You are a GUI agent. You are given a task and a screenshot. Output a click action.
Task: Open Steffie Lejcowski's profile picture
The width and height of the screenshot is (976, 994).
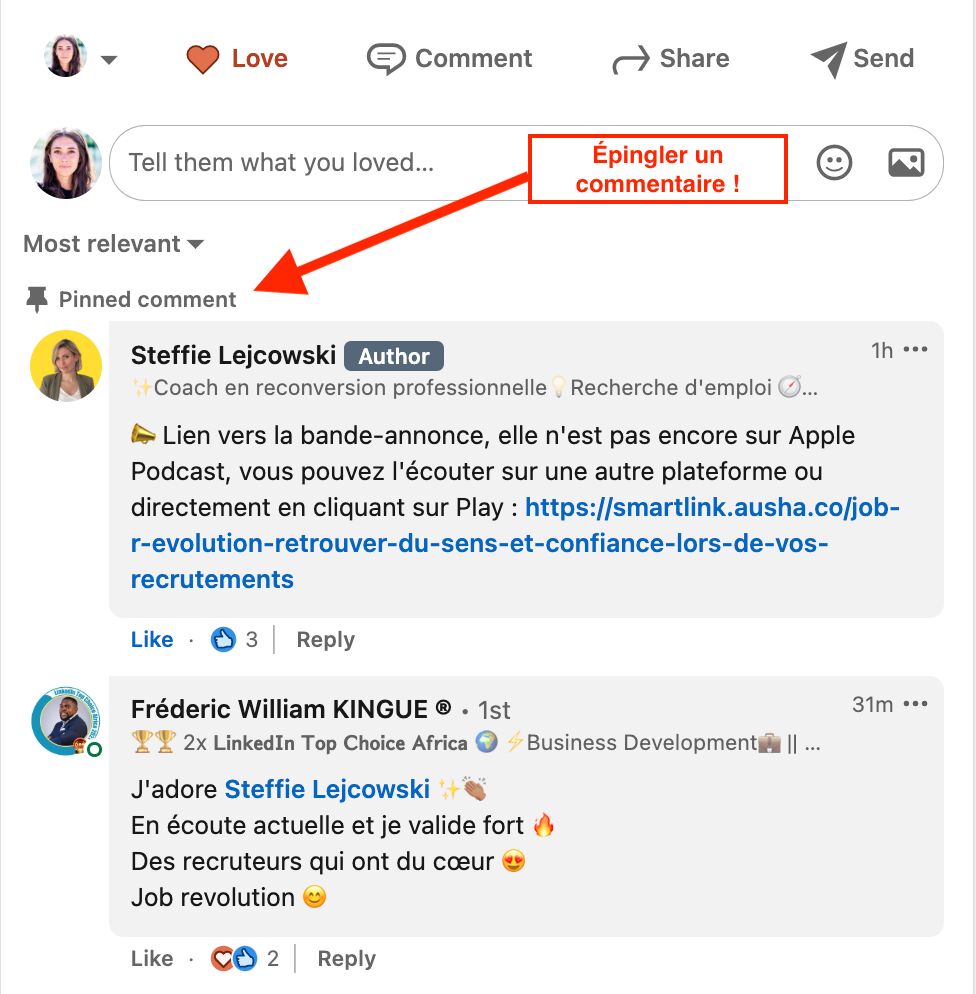66,366
